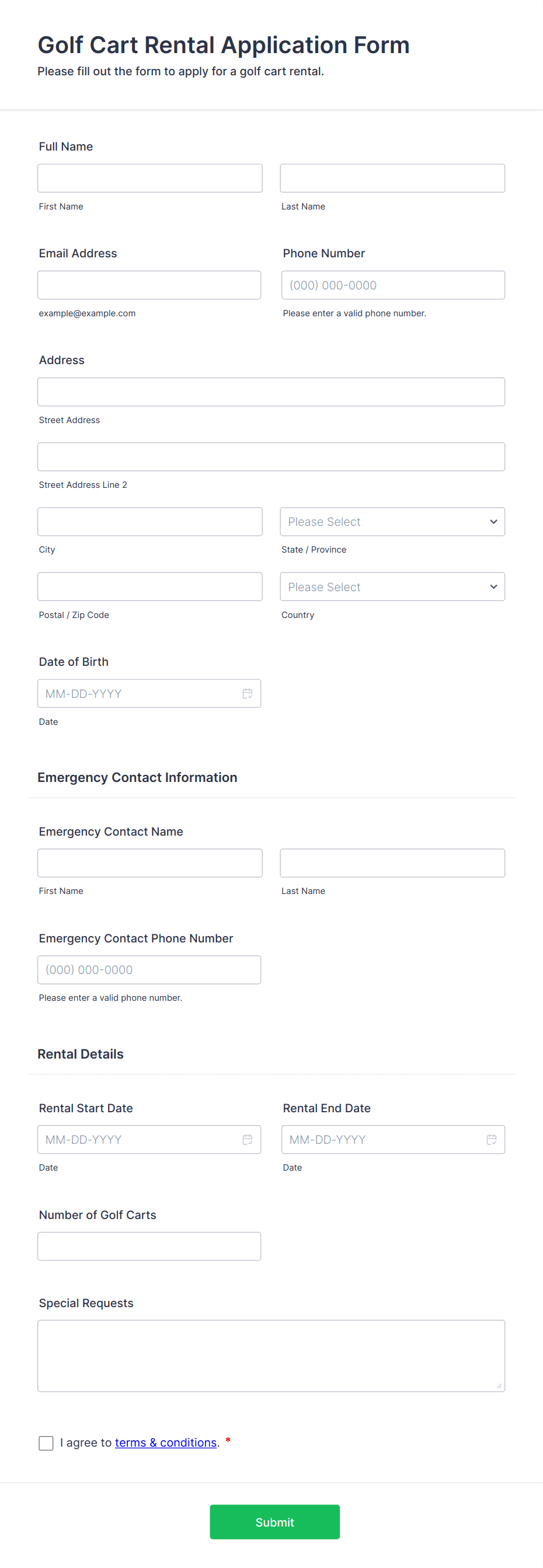Click the Emergency Contact Phone Number field

pyautogui.click(x=149, y=970)
